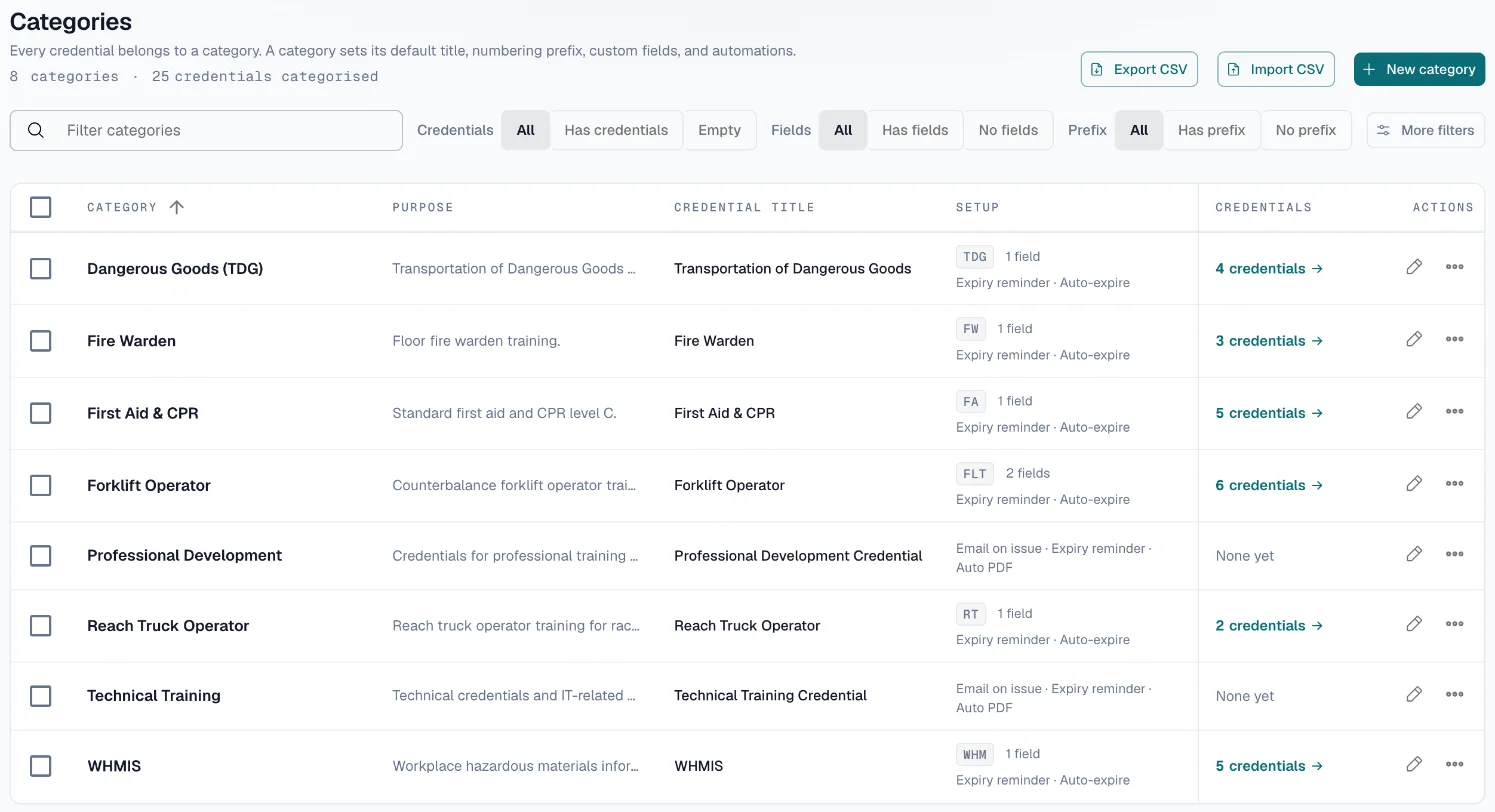Edit the Professional Development category
The width and height of the screenshot is (1495, 812).
[x=1414, y=554]
